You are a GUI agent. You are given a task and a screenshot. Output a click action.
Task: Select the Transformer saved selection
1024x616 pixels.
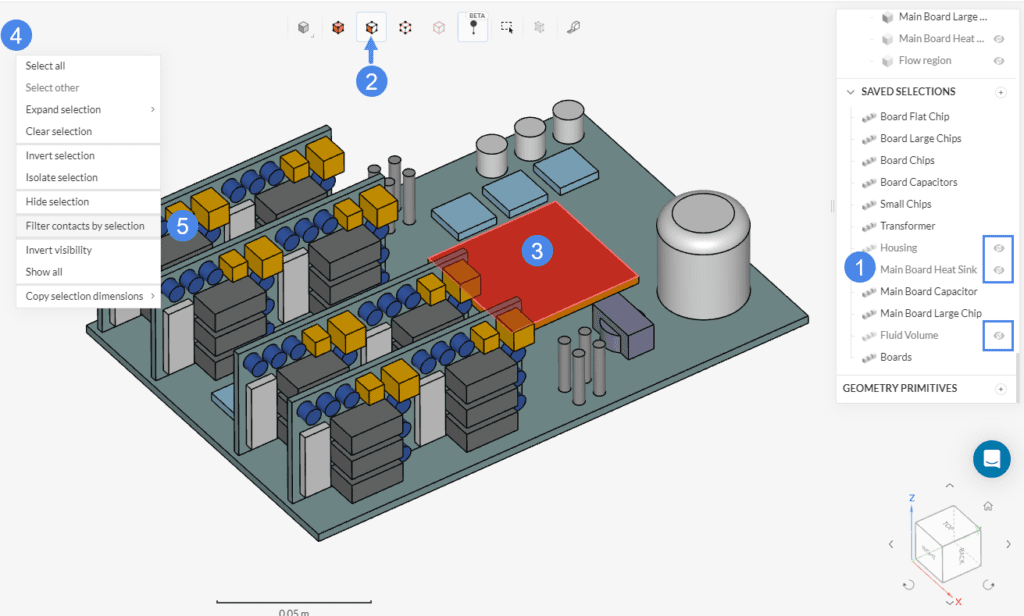click(x=910, y=225)
